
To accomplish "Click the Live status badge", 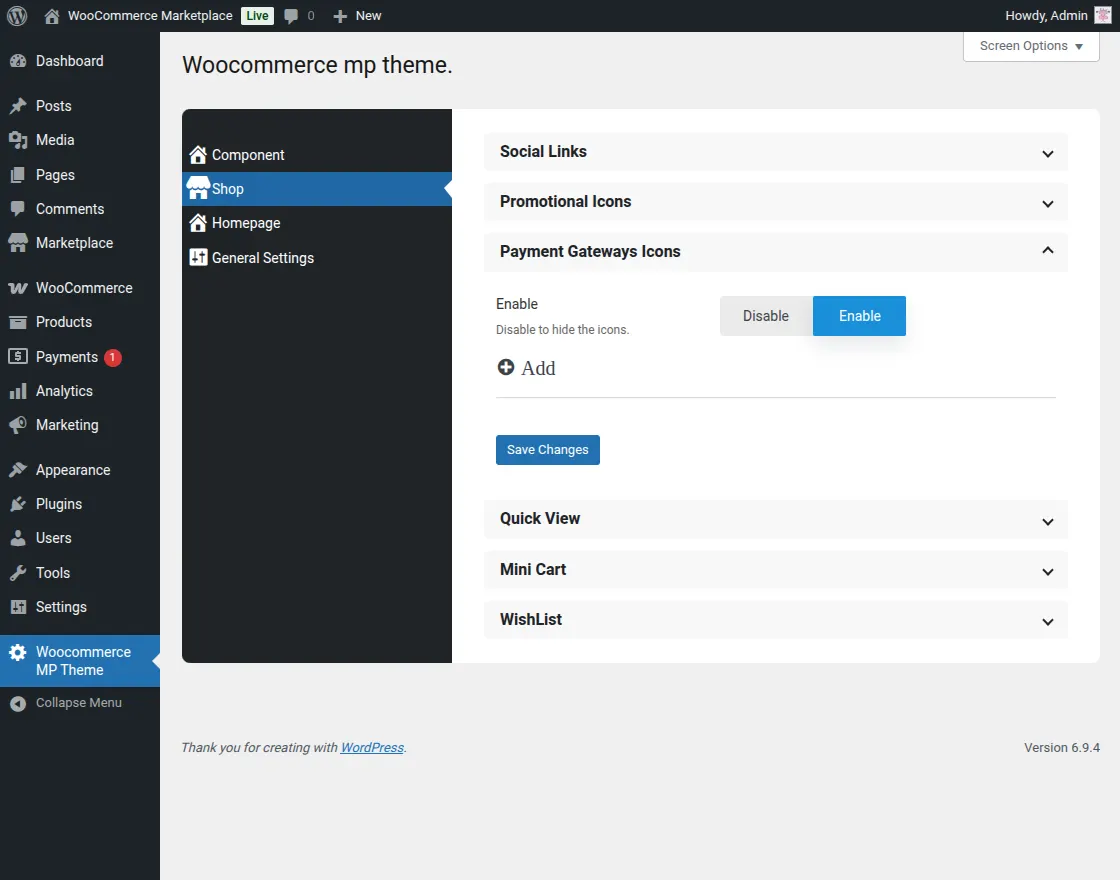I will coord(257,16).
